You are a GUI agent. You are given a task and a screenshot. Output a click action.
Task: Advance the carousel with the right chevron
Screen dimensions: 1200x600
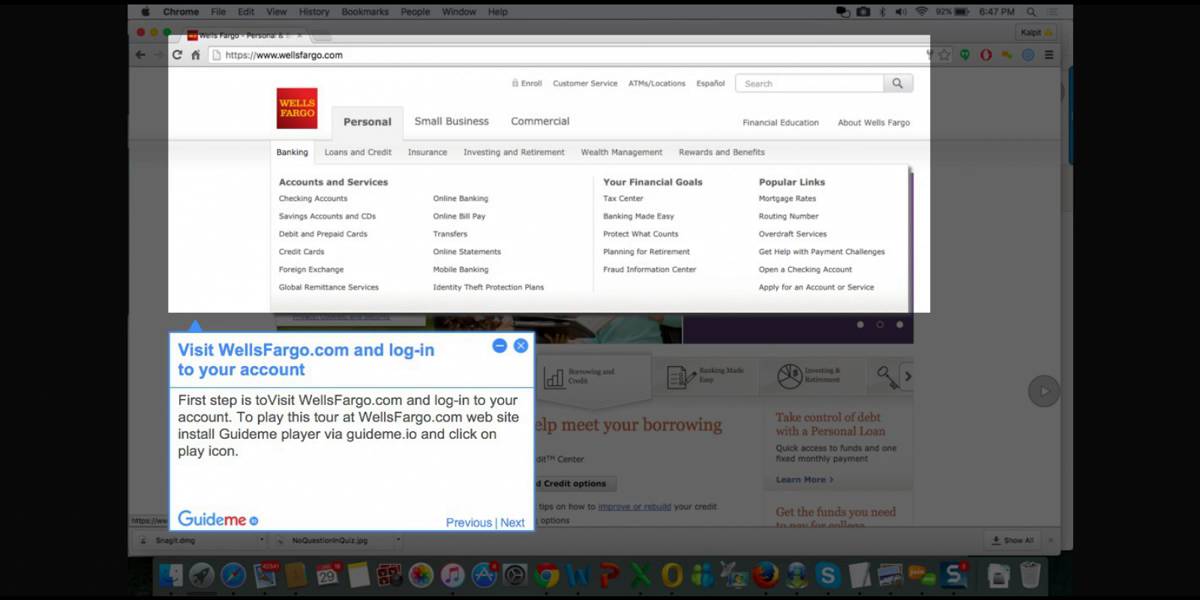click(x=908, y=377)
